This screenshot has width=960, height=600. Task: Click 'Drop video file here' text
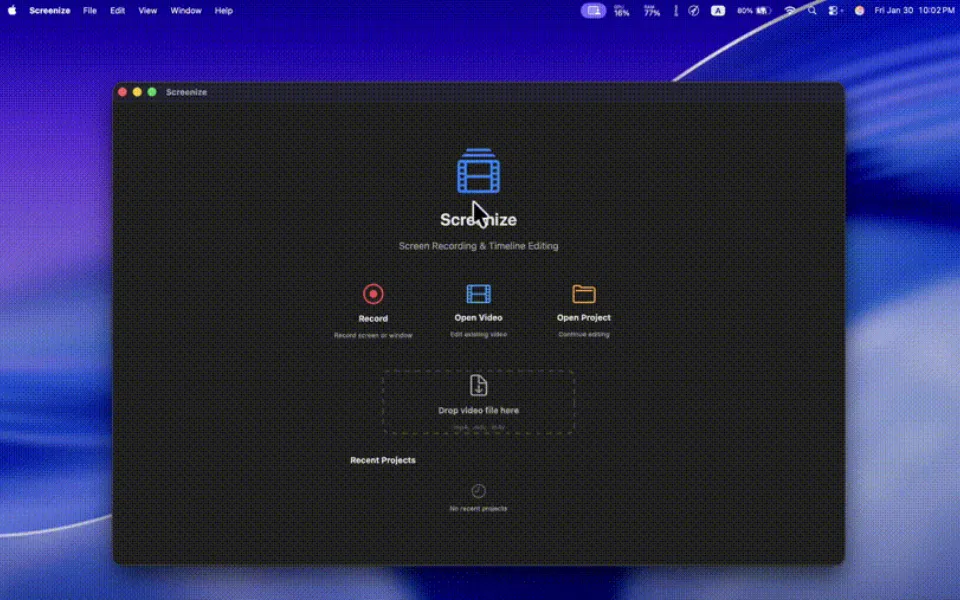[x=478, y=410]
